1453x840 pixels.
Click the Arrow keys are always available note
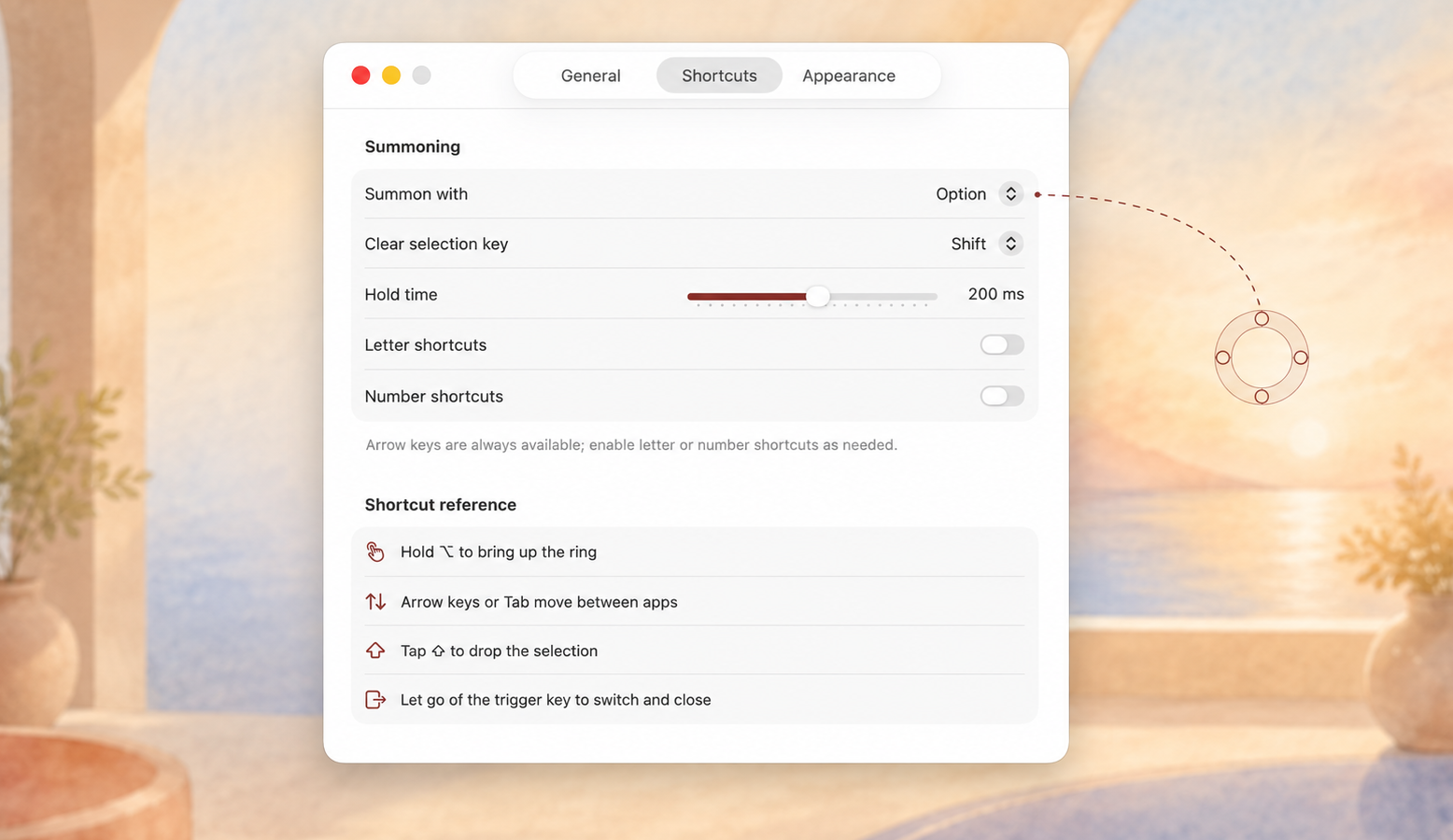pyautogui.click(x=631, y=445)
